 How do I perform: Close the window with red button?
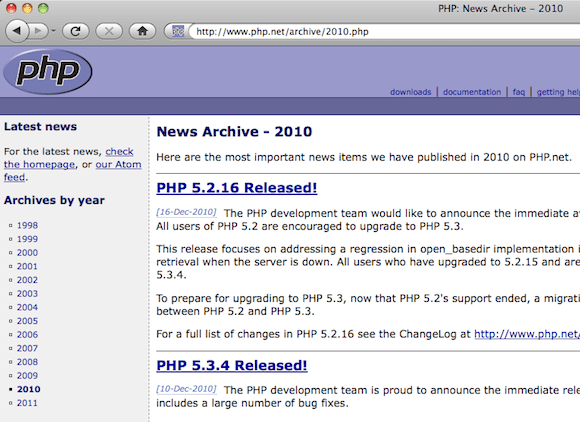11,8
